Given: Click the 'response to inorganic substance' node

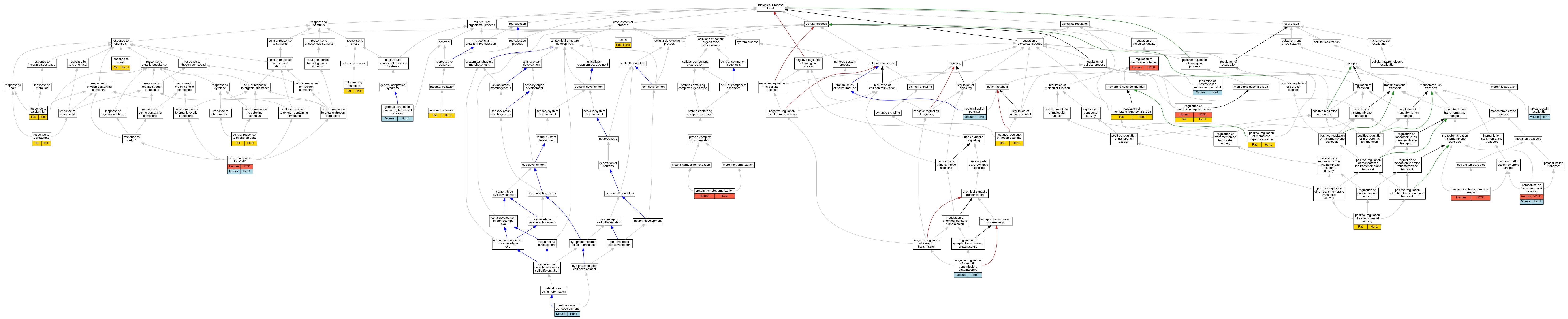Looking at the screenshot, I should coord(42,63).
